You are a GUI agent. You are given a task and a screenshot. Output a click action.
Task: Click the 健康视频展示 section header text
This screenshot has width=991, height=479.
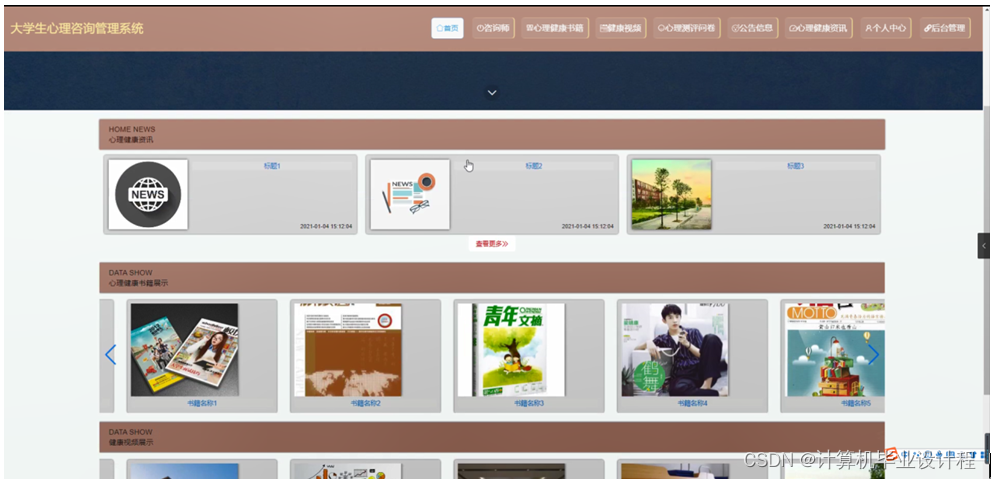click(131, 442)
